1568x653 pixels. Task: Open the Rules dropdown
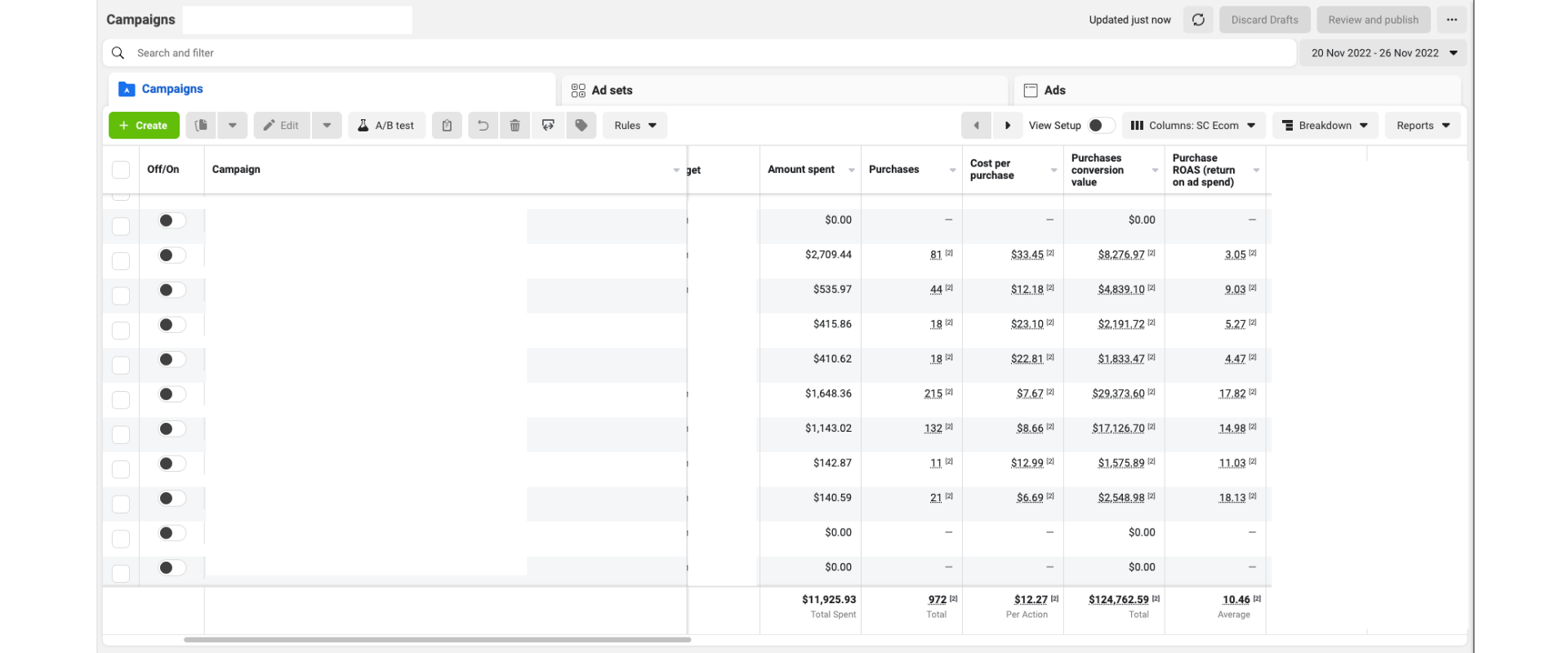[x=635, y=125]
